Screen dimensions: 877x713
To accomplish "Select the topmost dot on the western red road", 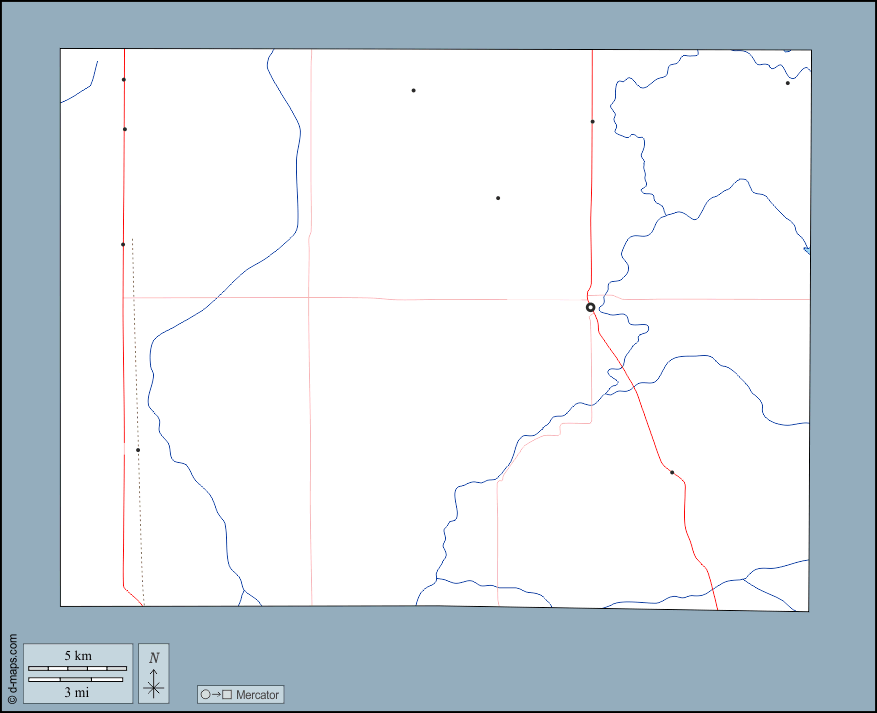I will tap(123, 80).
